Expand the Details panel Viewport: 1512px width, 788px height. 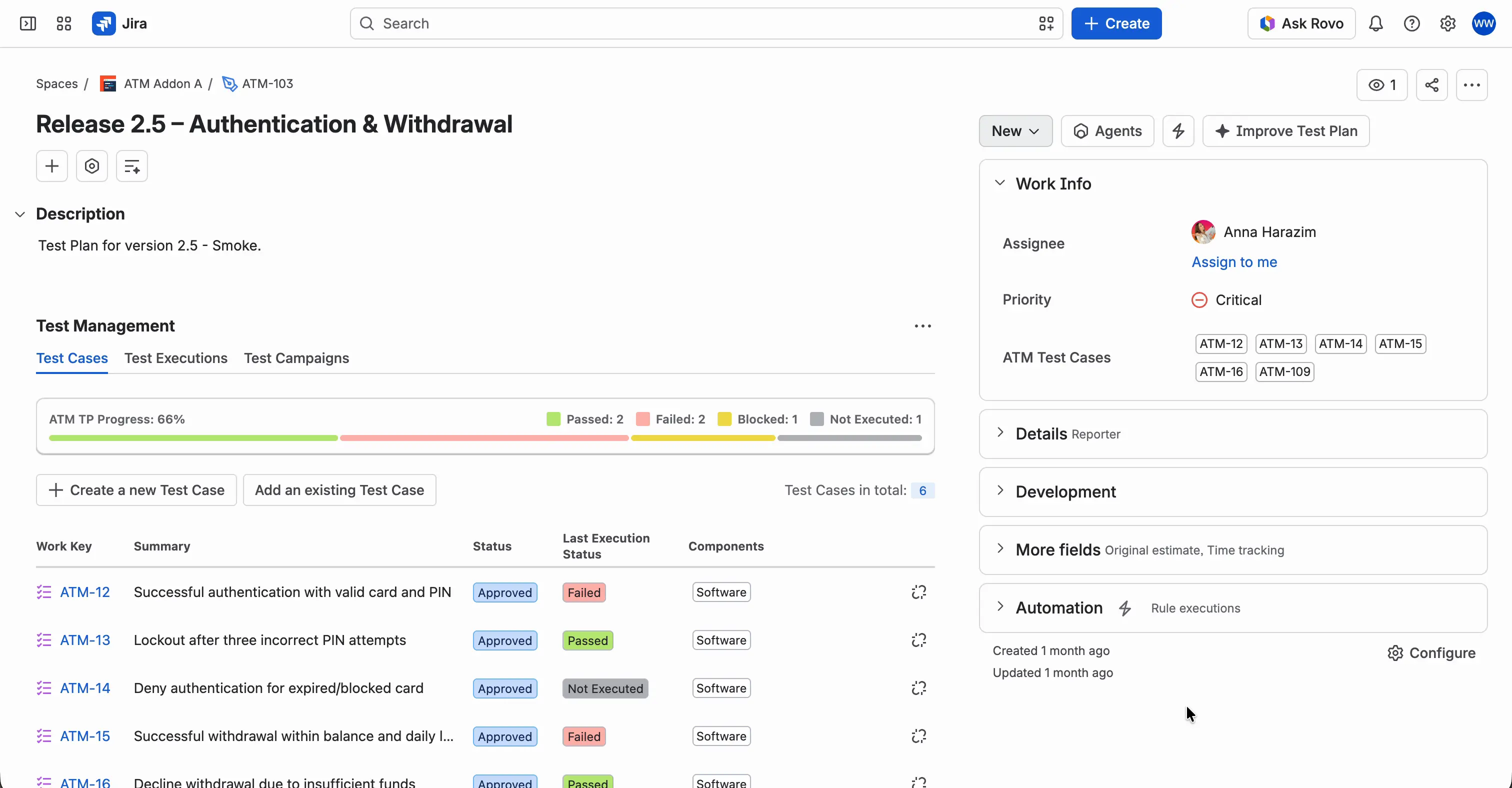(x=999, y=433)
